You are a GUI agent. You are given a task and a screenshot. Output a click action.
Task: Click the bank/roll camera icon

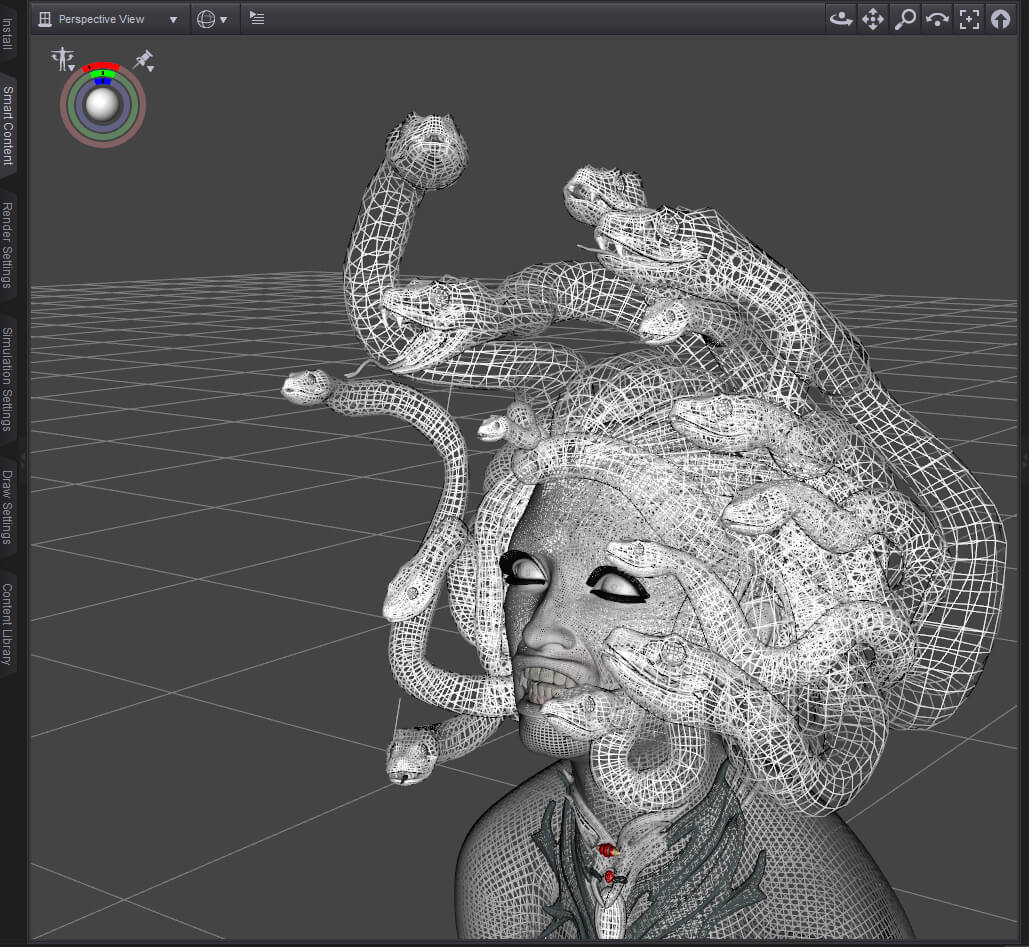[x=937, y=19]
